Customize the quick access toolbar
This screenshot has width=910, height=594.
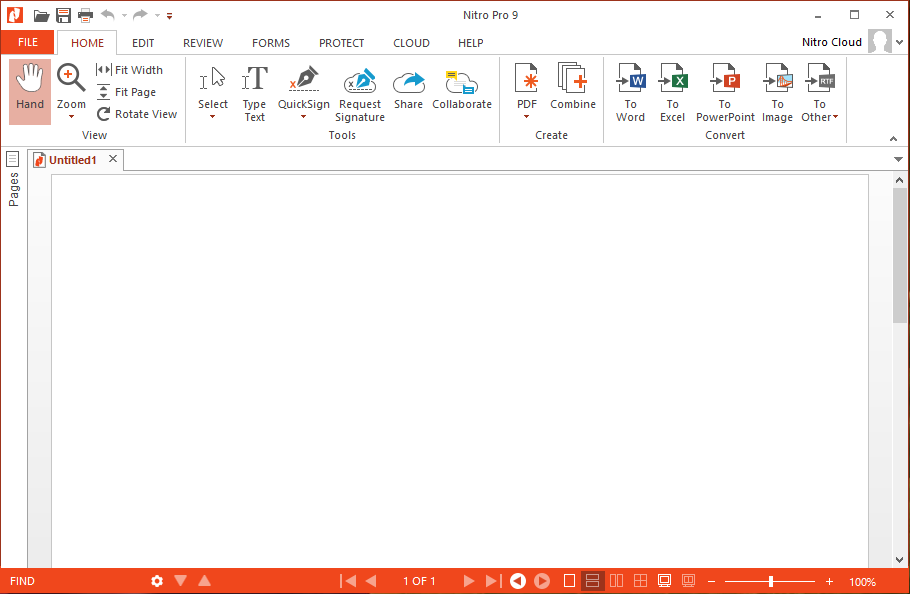point(169,16)
